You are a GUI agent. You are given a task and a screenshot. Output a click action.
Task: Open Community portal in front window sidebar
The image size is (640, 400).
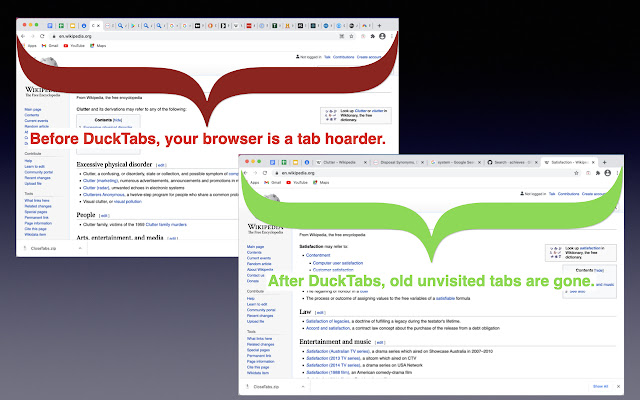[261, 310]
